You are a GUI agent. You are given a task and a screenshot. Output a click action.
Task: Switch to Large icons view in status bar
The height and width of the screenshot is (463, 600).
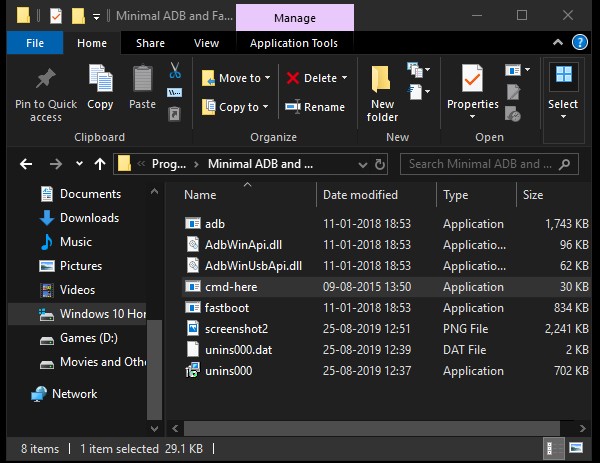576,448
